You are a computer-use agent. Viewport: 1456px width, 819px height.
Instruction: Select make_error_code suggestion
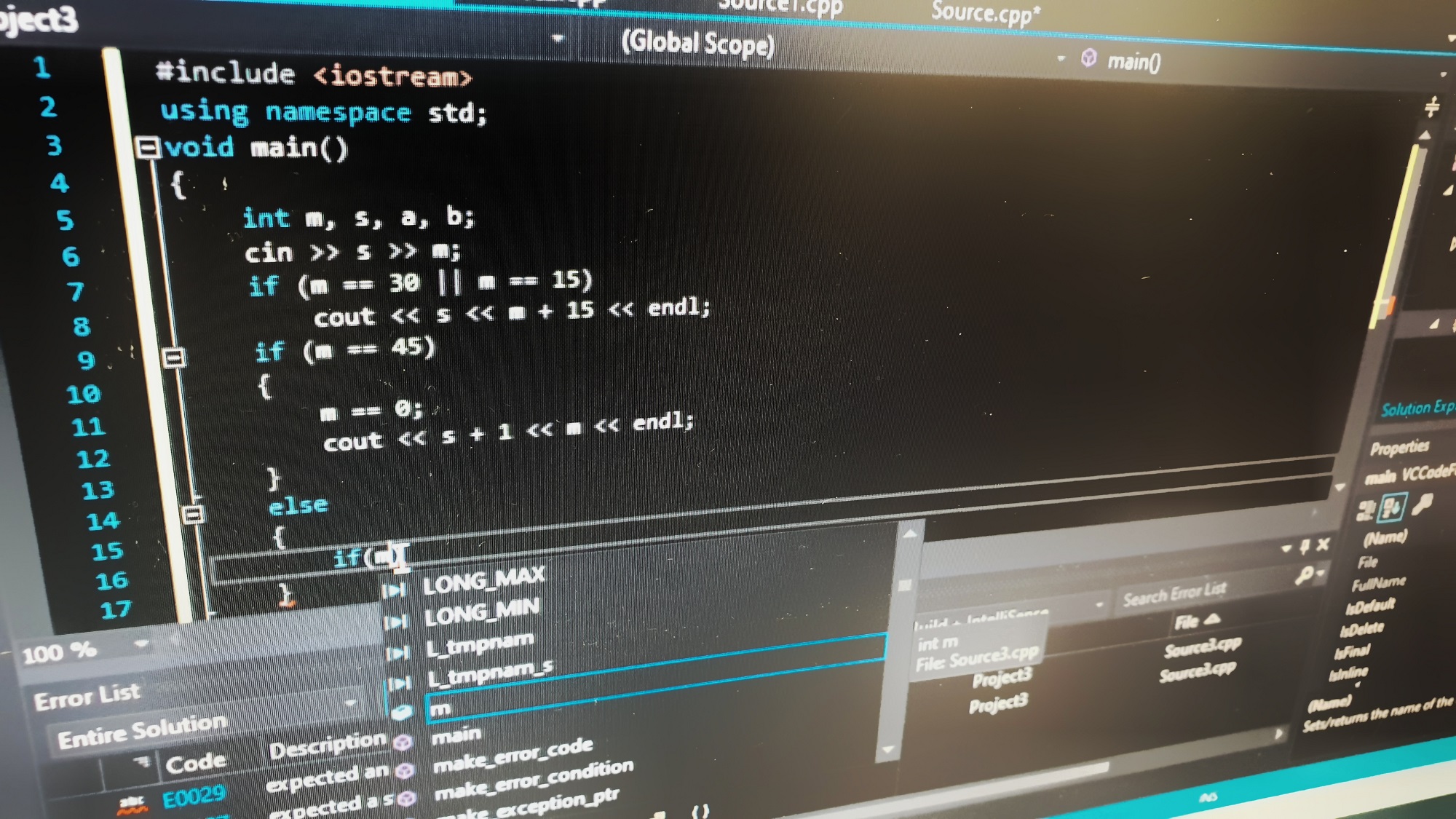pyautogui.click(x=513, y=754)
